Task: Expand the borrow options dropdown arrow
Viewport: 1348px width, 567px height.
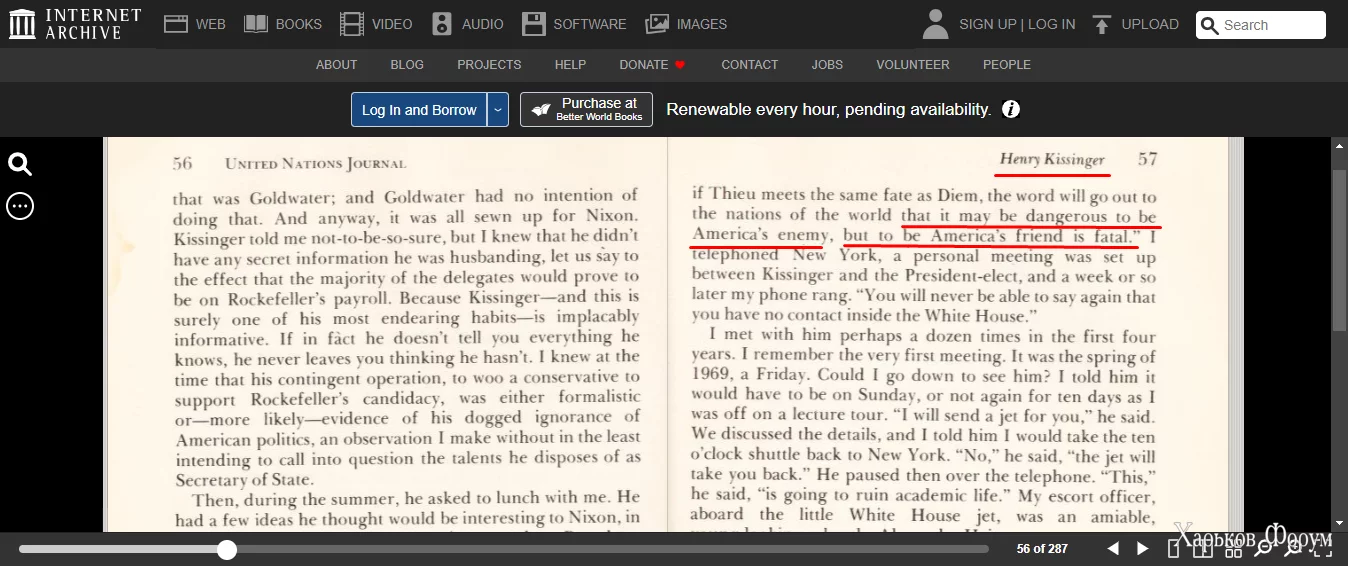Action: tap(498, 110)
